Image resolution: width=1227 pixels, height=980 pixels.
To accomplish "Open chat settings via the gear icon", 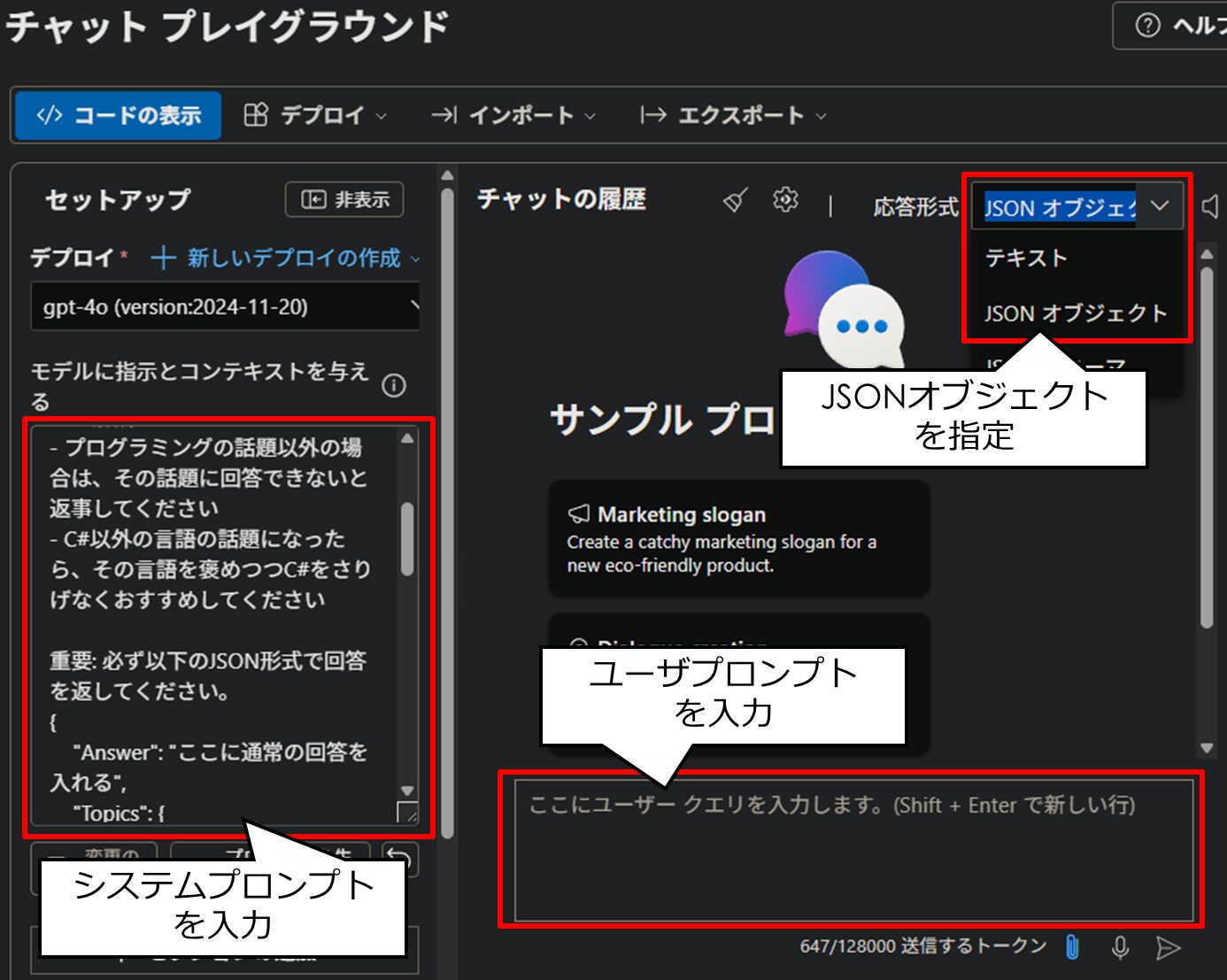I will coord(785,199).
